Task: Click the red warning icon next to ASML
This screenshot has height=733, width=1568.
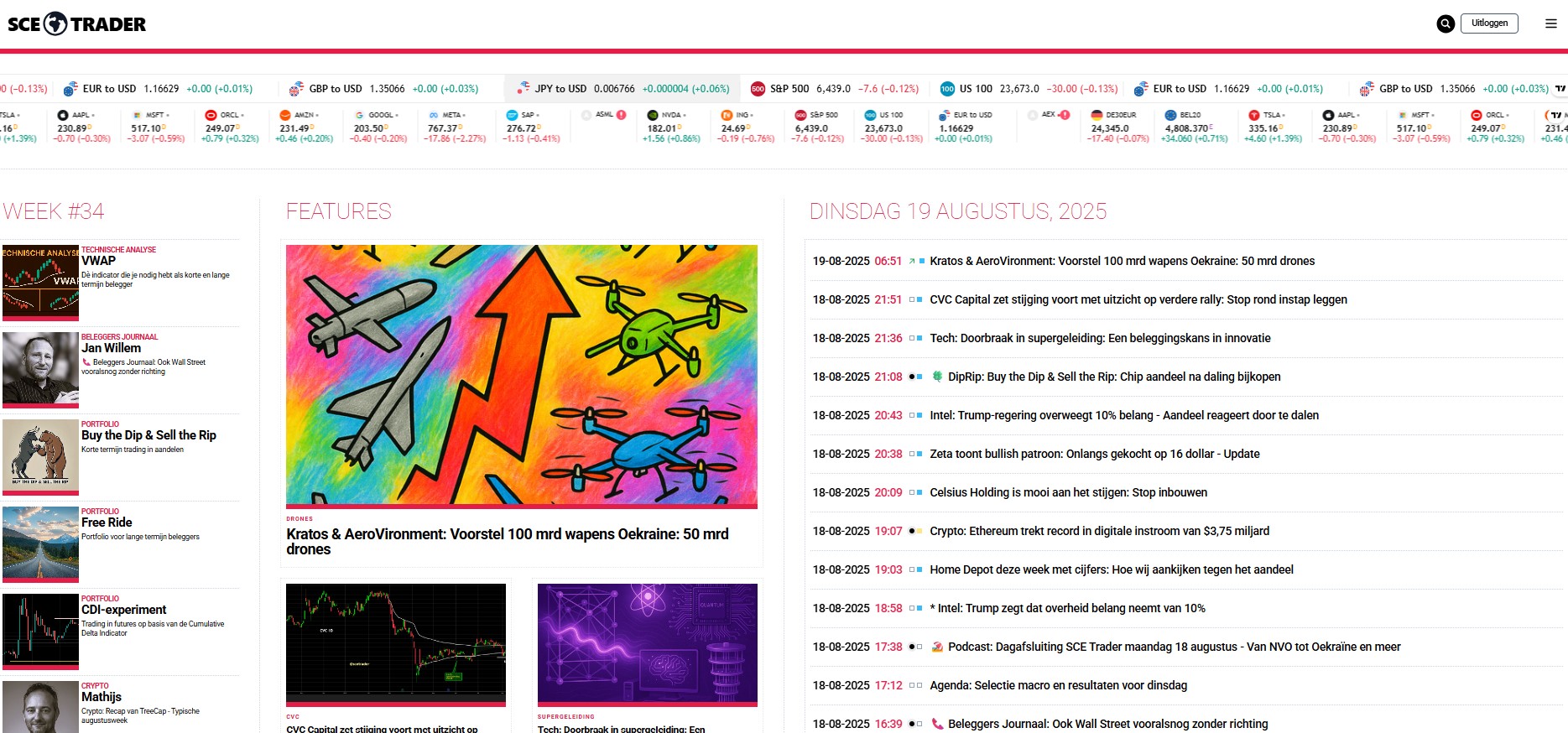Action: coord(621,115)
